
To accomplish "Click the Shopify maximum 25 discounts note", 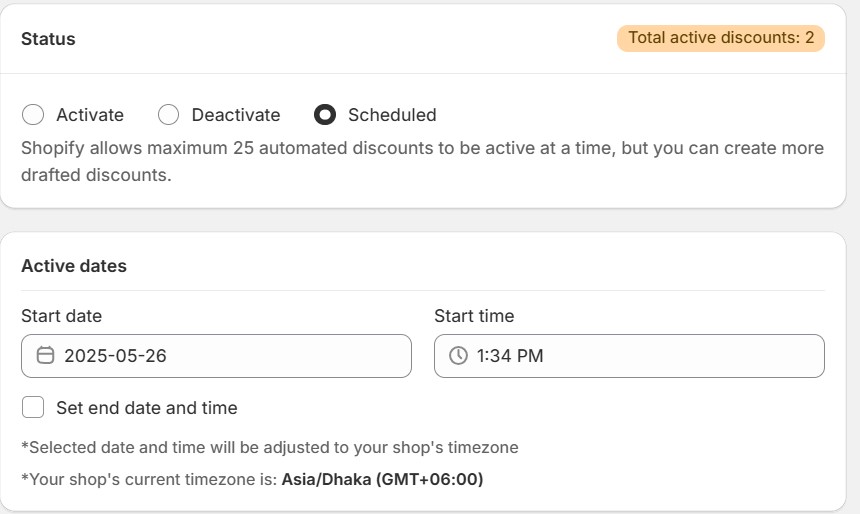I will point(422,161).
